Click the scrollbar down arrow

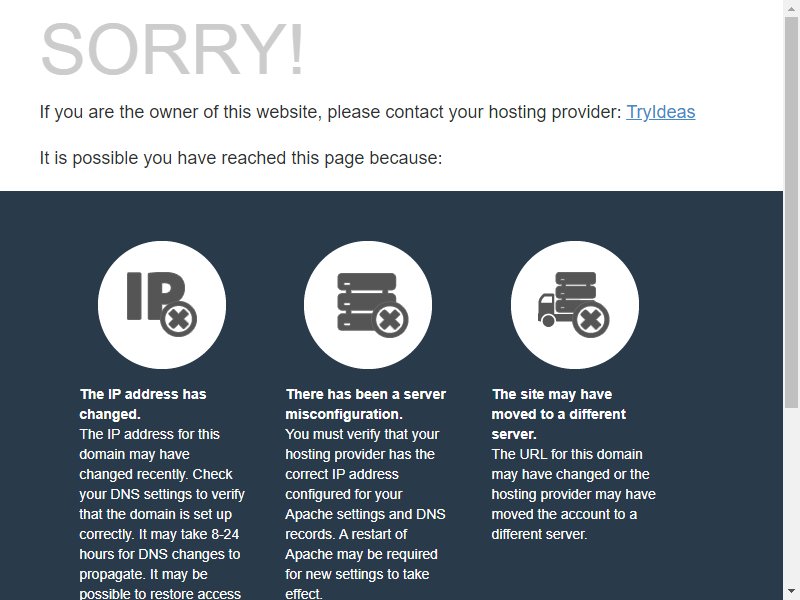pos(791,593)
